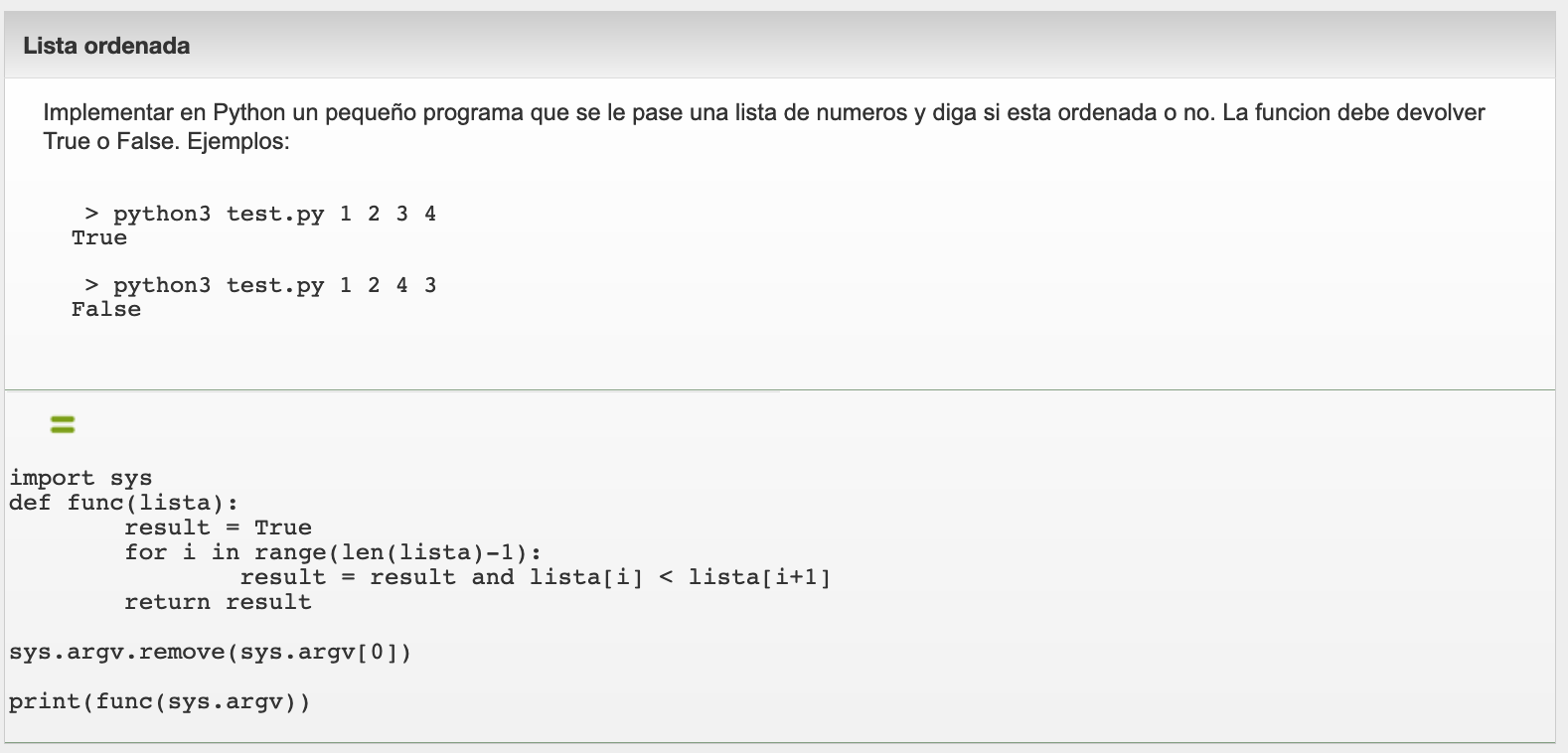The width and height of the screenshot is (1568, 753).
Task: Click "True o False. Ejemplos:" text
Action: click(166, 141)
